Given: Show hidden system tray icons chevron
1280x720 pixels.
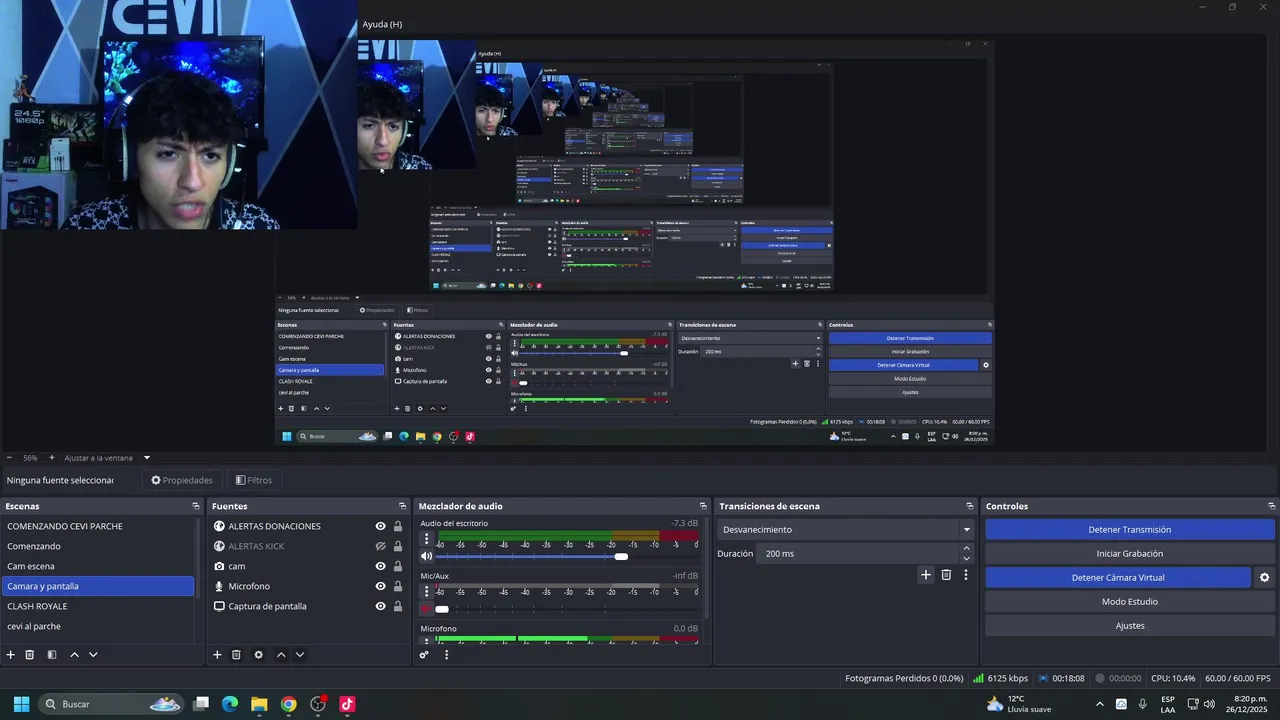Looking at the screenshot, I should [1100, 704].
